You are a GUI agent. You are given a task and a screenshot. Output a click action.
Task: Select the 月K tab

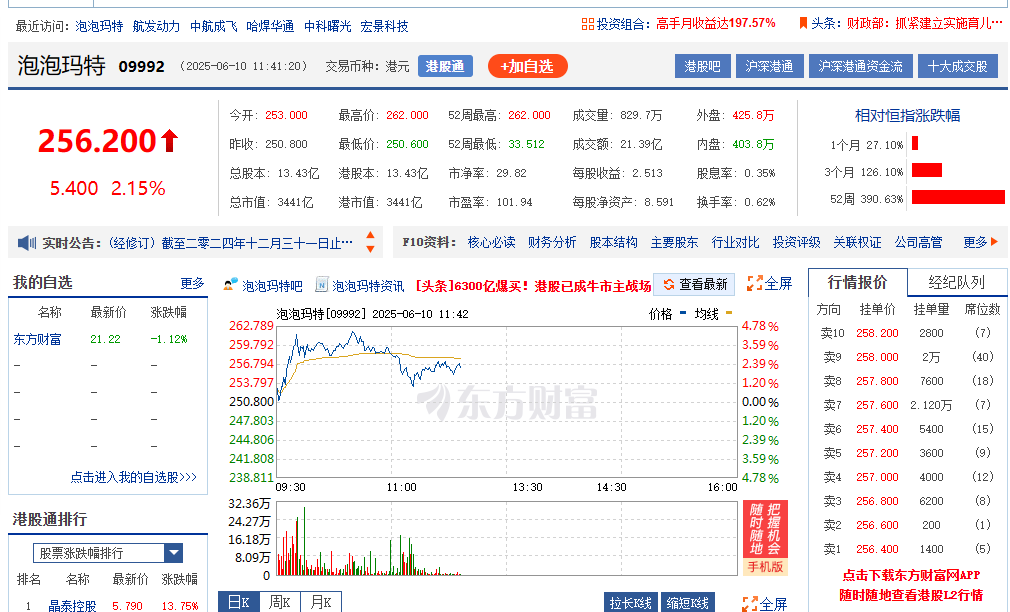pyautogui.click(x=321, y=602)
